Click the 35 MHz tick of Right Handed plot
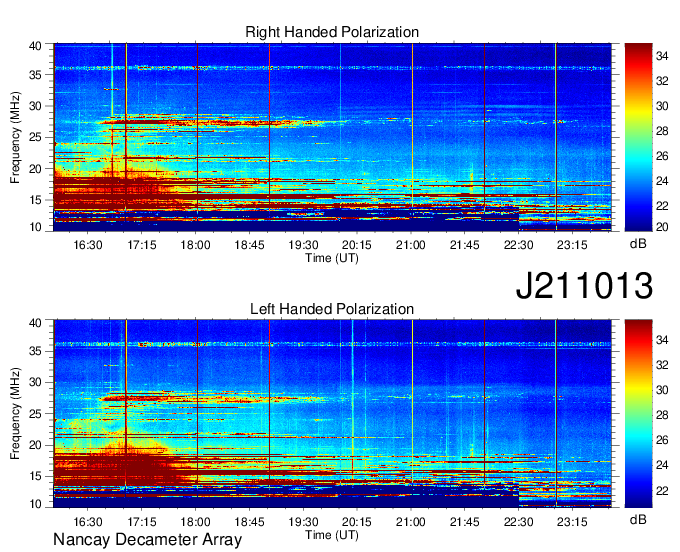Image resolution: width=680 pixels, height=552 pixels. coord(36,75)
